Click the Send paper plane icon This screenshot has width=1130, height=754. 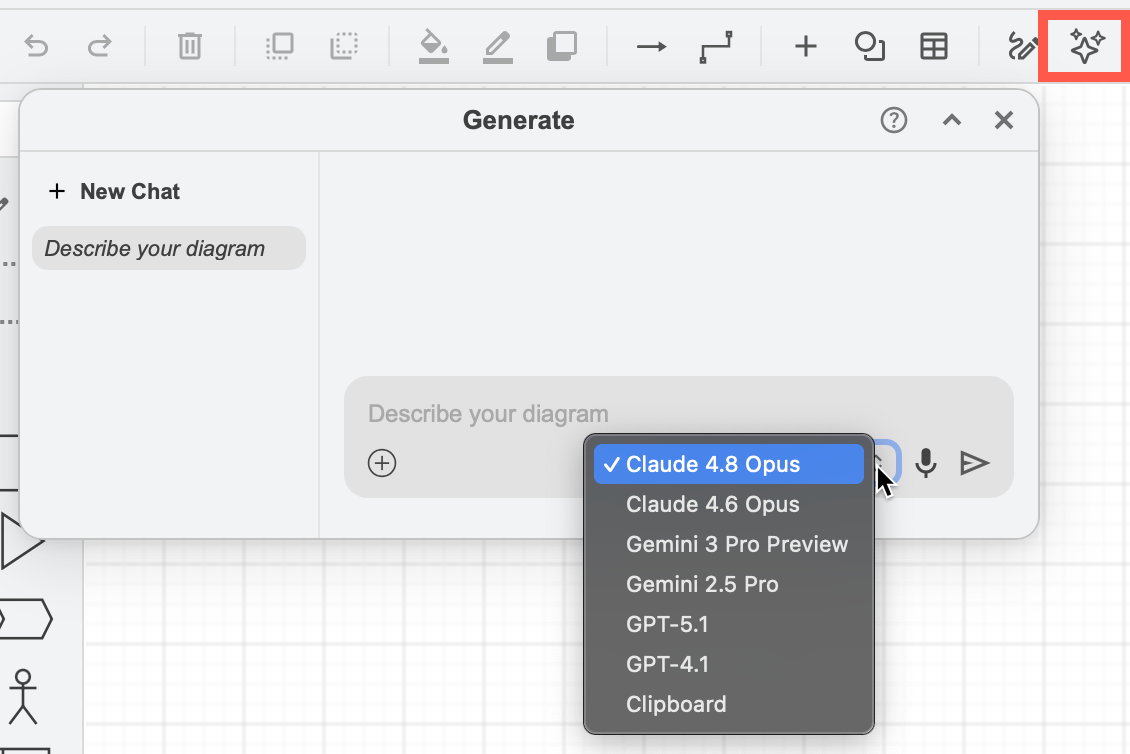point(974,463)
